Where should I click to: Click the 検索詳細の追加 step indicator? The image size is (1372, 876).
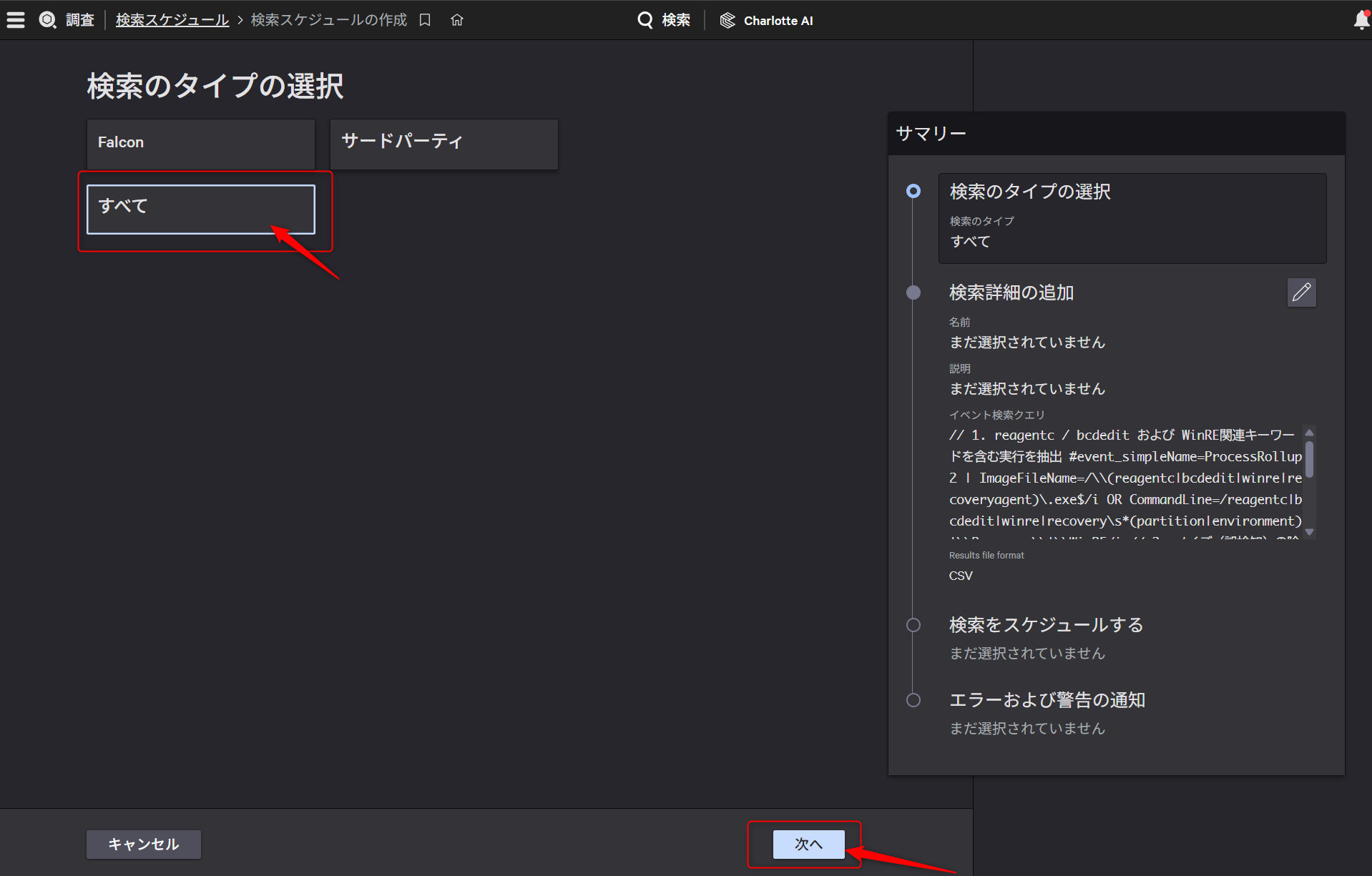tap(913, 292)
